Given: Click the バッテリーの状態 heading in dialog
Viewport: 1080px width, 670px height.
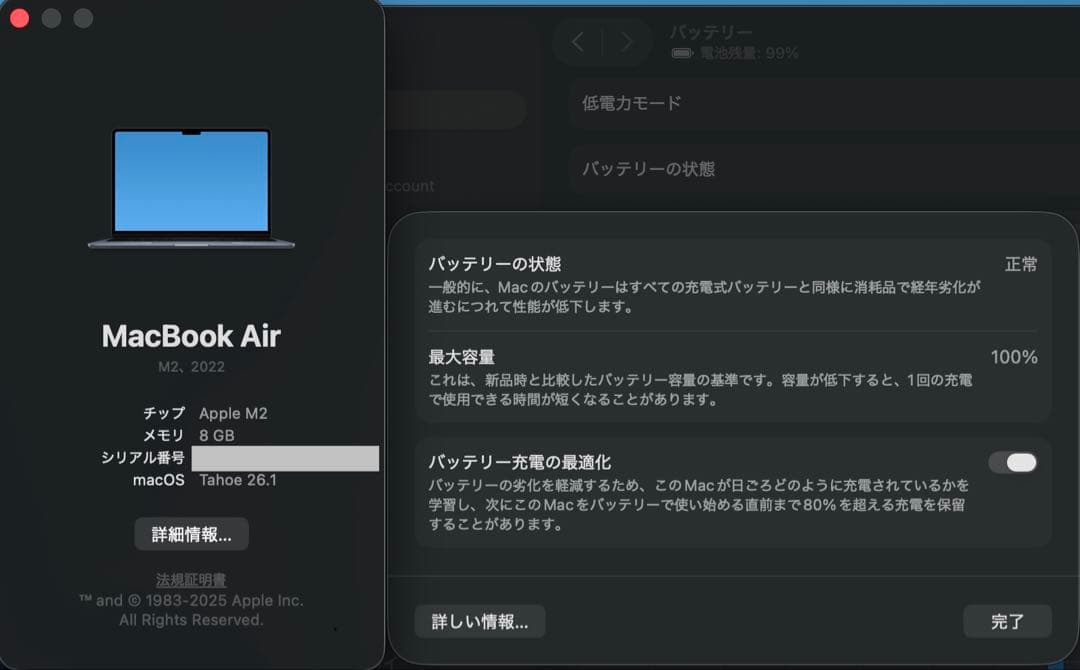Looking at the screenshot, I should tap(495, 264).
